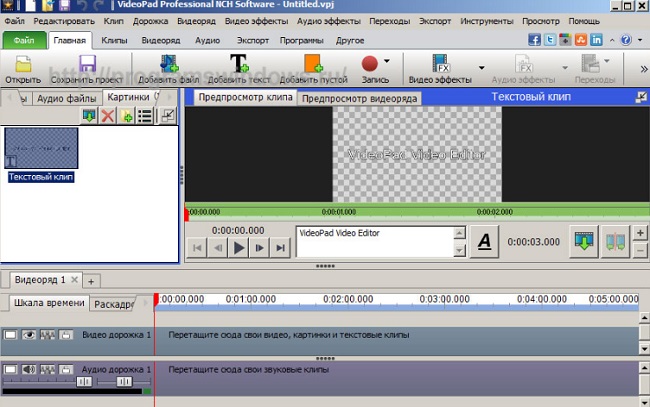This screenshot has width=650, height=407.
Task: Switch to the Sequence preview tab
Action: [x=360, y=98]
